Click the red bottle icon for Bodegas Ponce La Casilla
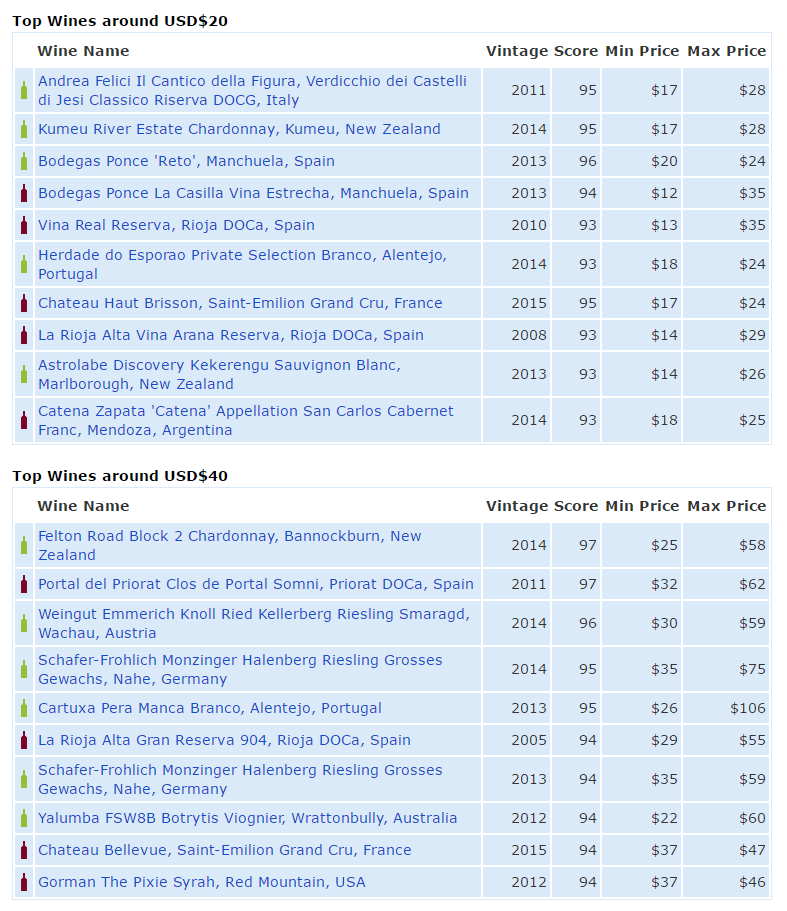This screenshot has width=787, height=911. [x=24, y=193]
